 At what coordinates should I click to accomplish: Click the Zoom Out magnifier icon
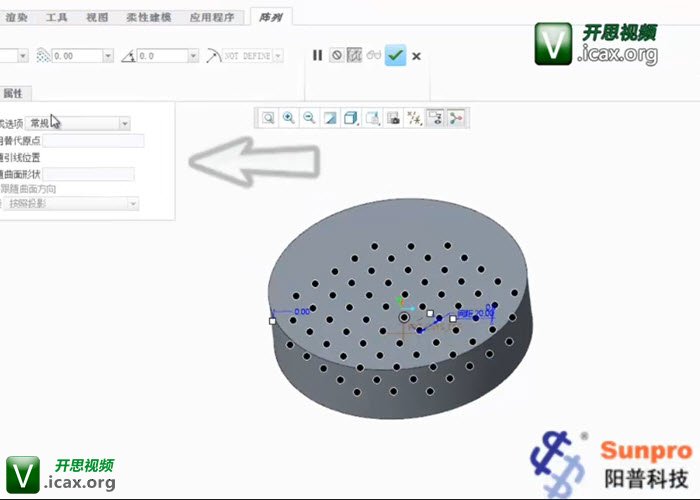tap(309, 118)
